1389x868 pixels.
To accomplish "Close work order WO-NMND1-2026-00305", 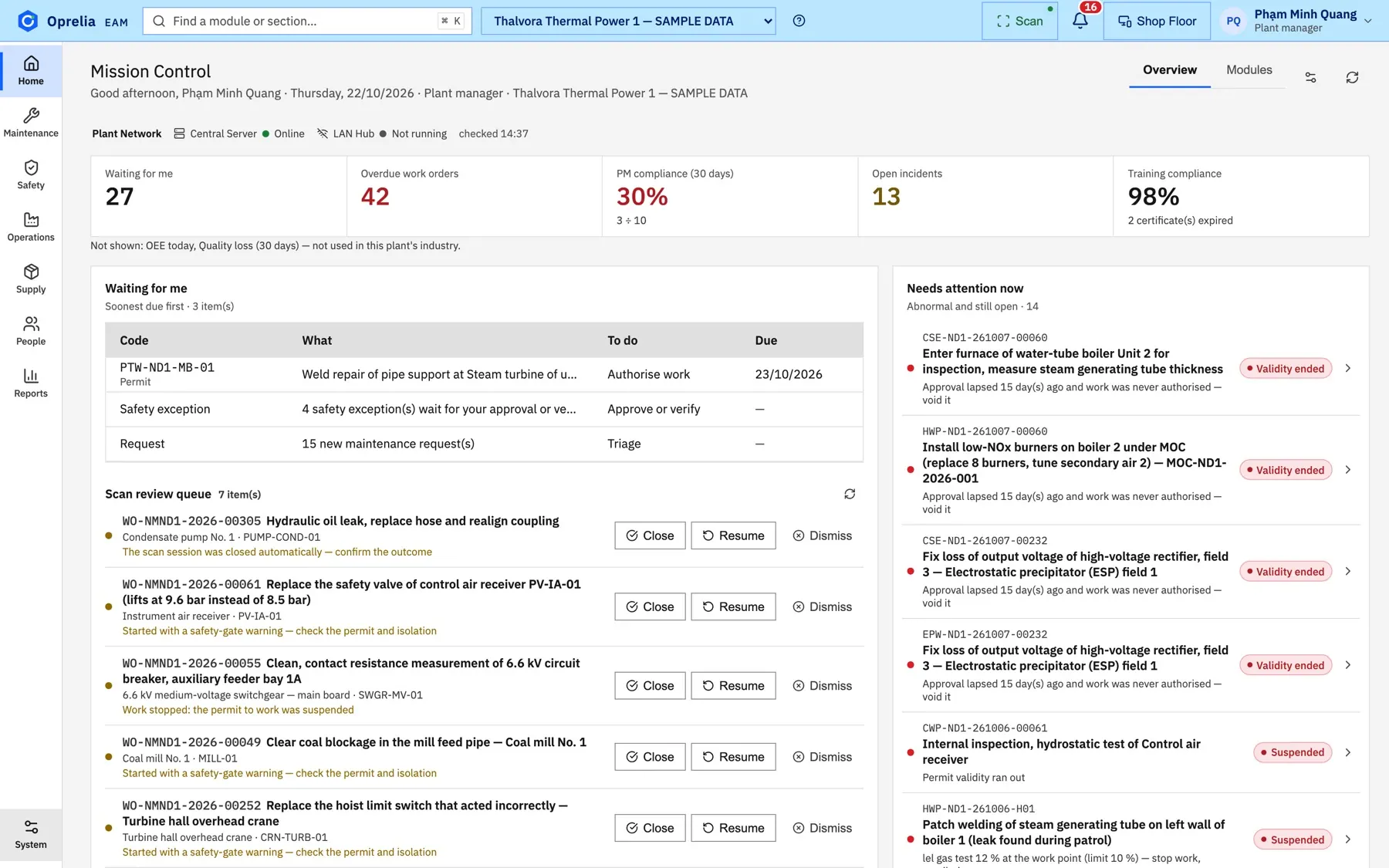I will pos(650,535).
